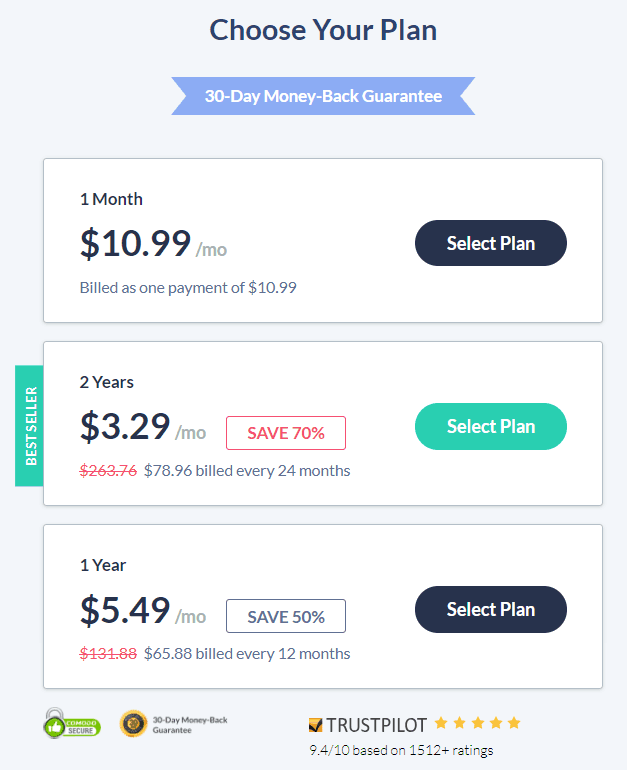Click the SAVE 50% badge

(286, 616)
